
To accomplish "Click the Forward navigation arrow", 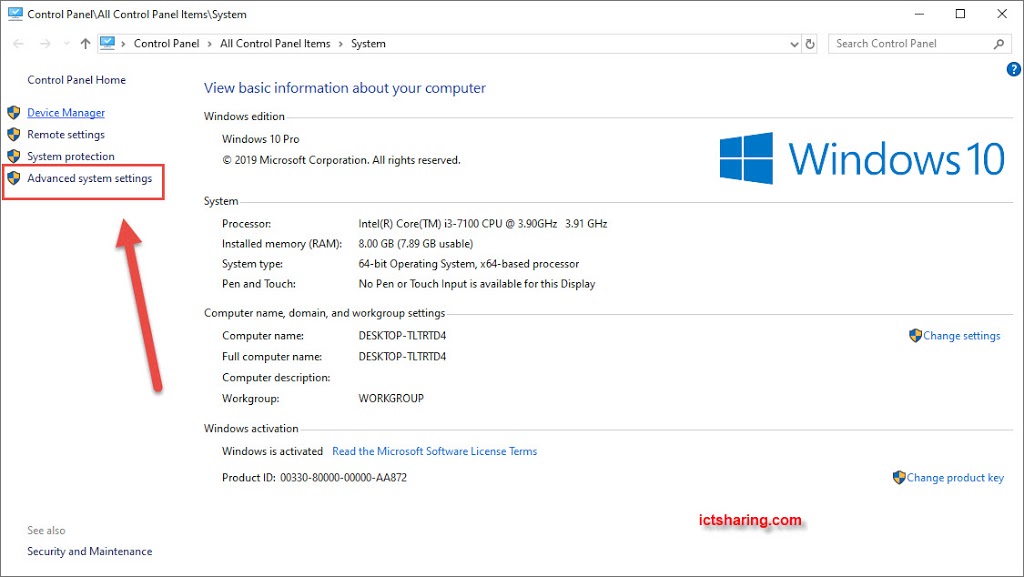I will coord(45,44).
